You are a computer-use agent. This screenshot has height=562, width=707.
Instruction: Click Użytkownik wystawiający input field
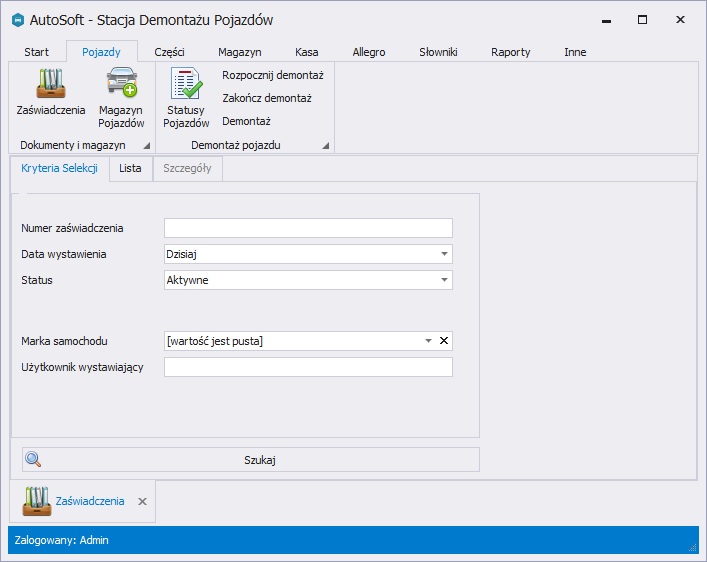coord(308,367)
